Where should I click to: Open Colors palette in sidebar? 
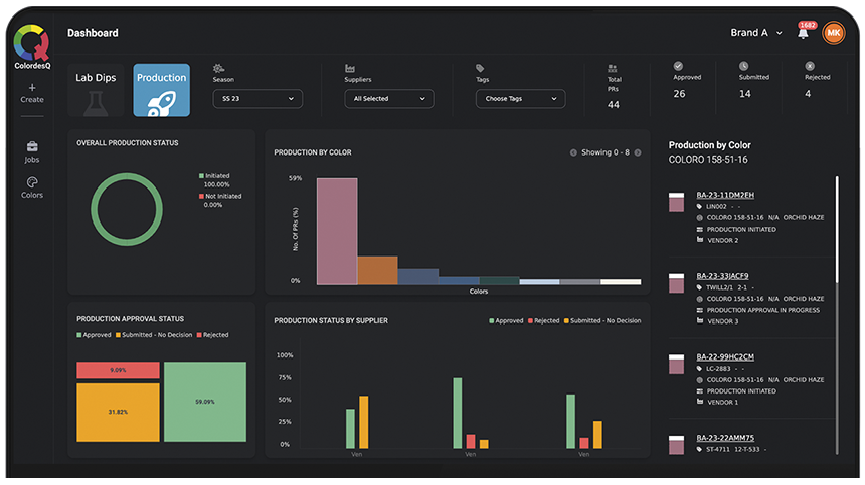click(x=32, y=182)
